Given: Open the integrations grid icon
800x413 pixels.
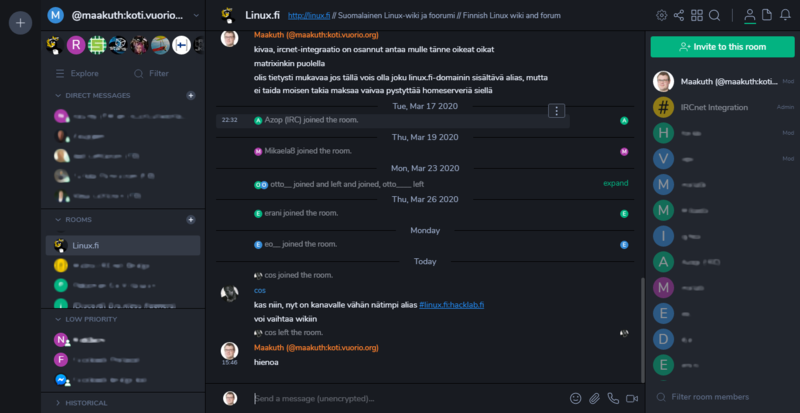Looking at the screenshot, I should [x=697, y=15].
